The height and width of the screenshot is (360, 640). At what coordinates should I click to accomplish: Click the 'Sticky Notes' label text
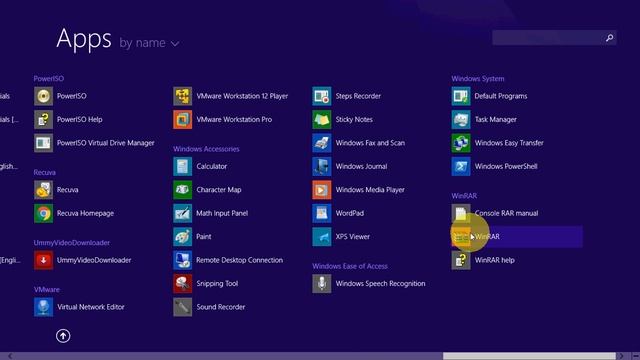354,120
